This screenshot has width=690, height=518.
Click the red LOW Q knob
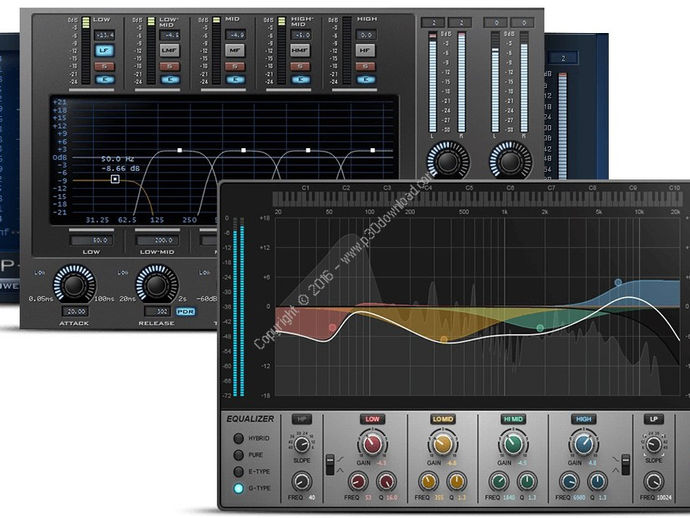(x=386, y=482)
